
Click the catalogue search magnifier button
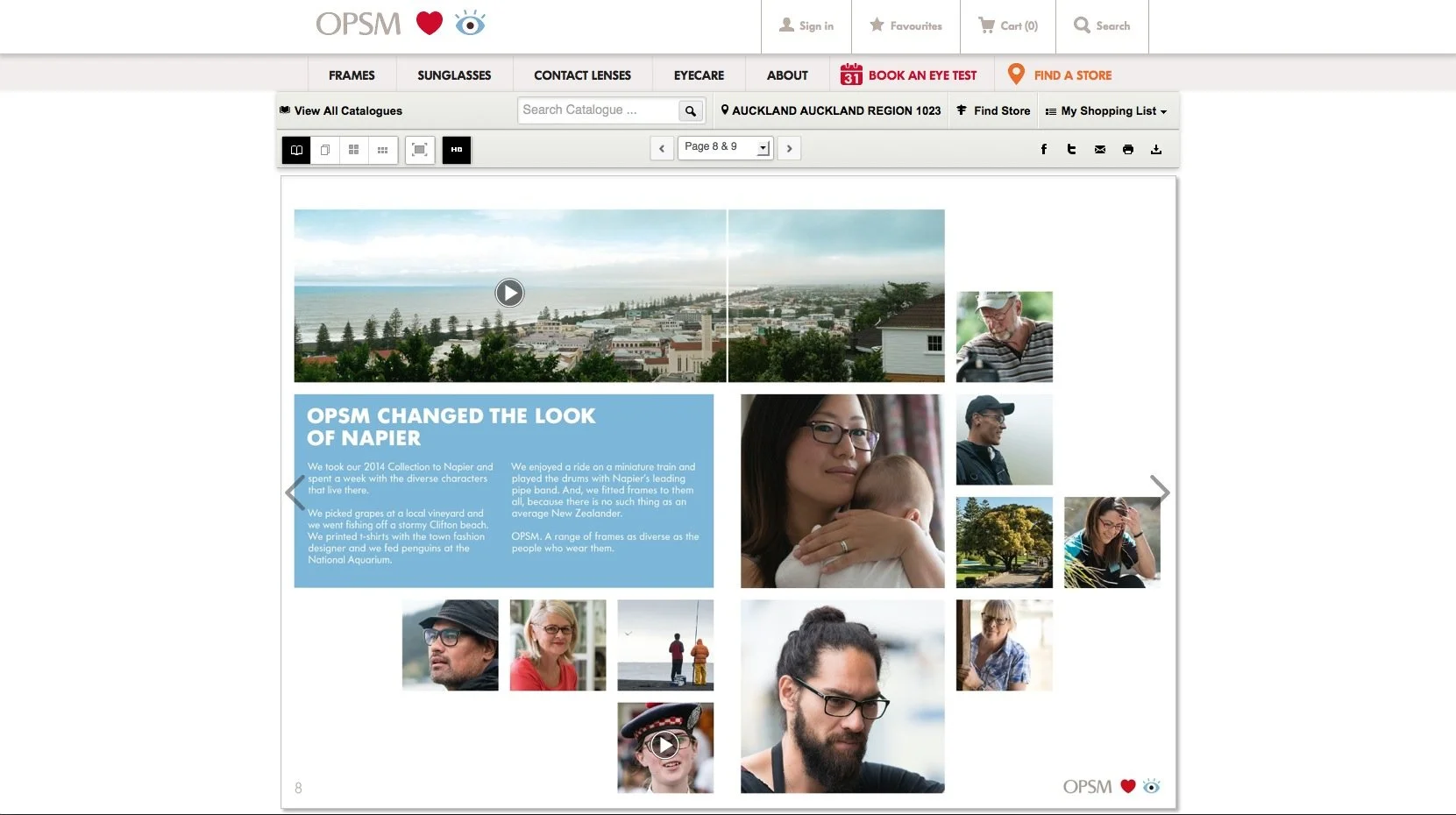click(x=691, y=111)
